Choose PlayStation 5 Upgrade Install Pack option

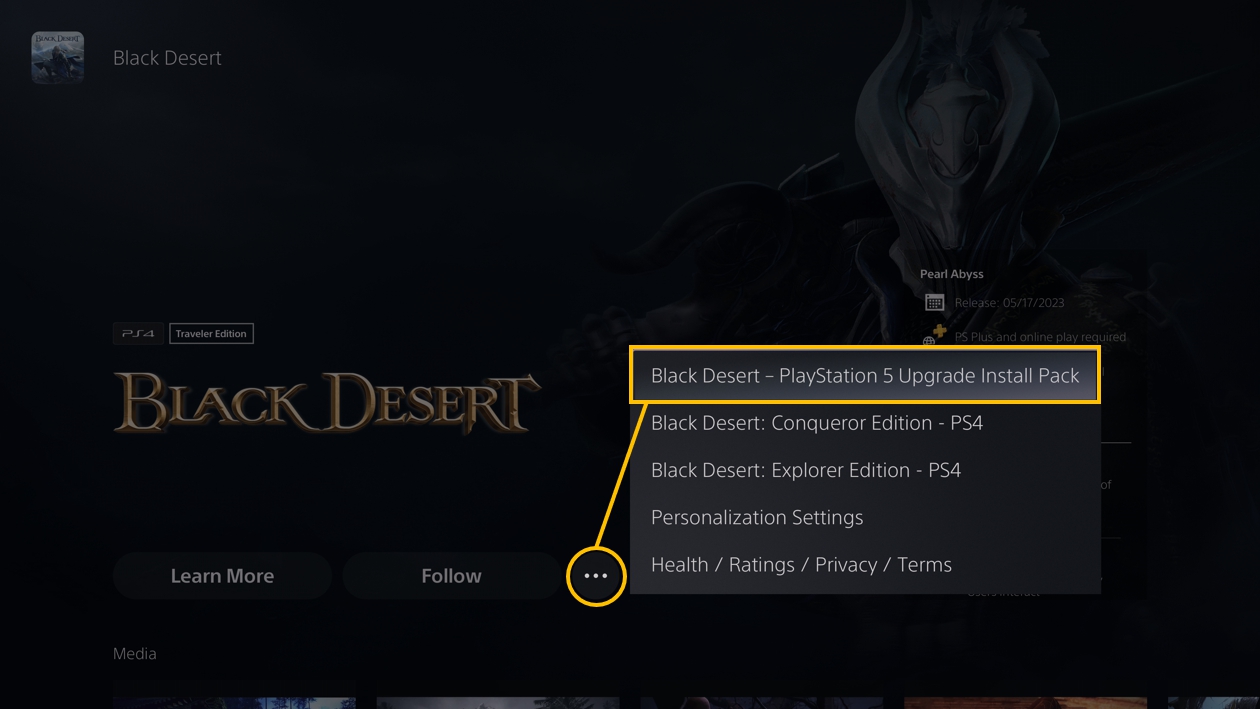pyautogui.click(x=865, y=376)
